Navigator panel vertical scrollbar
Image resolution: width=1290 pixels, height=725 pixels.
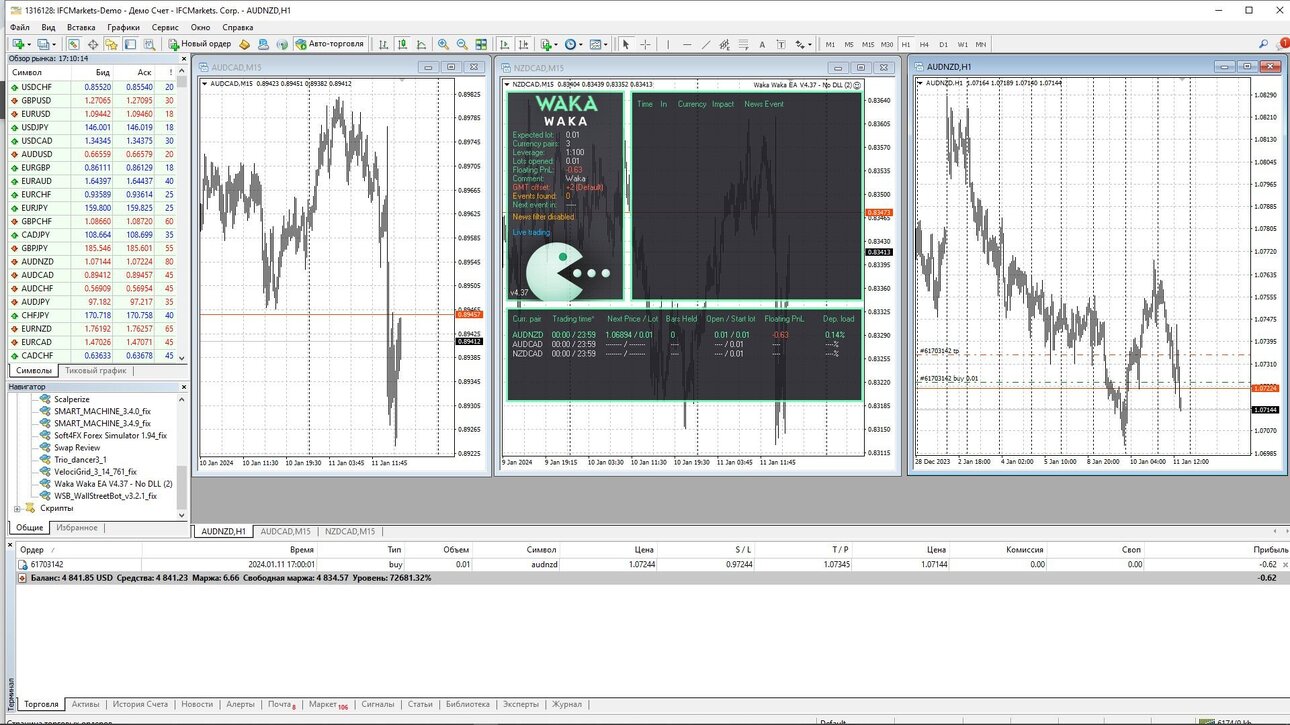coord(181,457)
